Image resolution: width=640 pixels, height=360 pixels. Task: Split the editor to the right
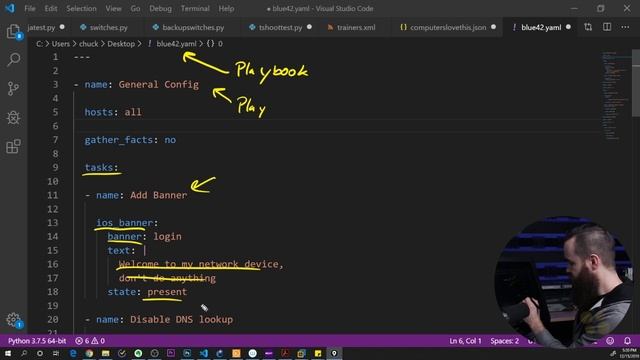pyautogui.click(x=607, y=27)
